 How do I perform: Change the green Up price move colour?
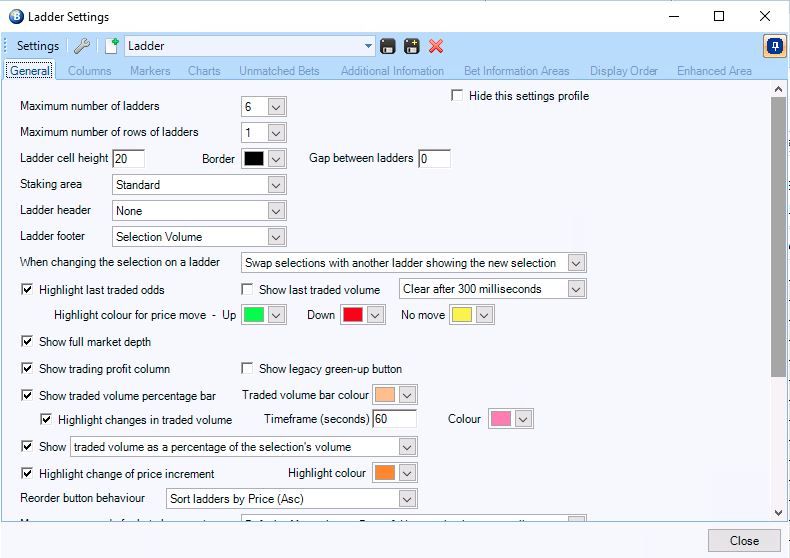(253, 315)
